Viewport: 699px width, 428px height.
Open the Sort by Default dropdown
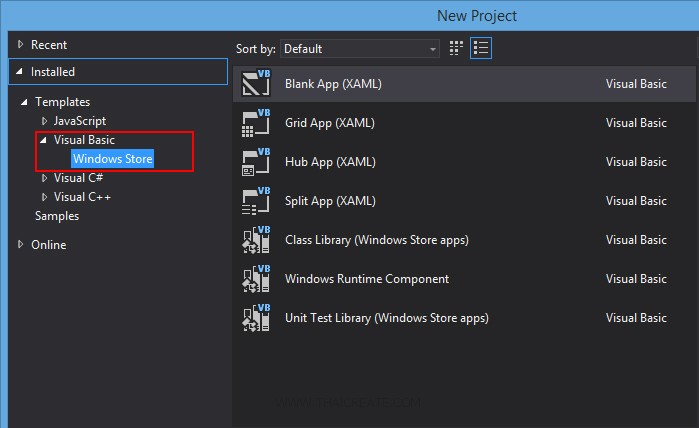(x=360, y=48)
